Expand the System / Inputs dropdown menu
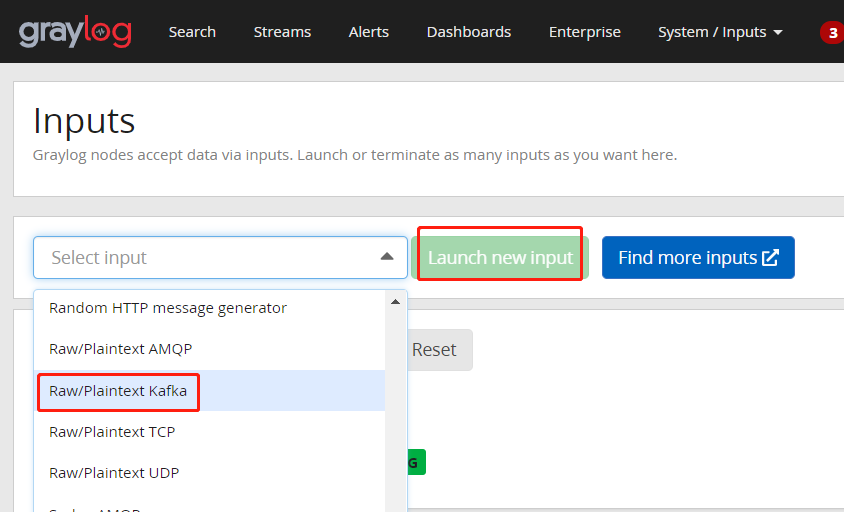844x512 pixels. tap(720, 32)
